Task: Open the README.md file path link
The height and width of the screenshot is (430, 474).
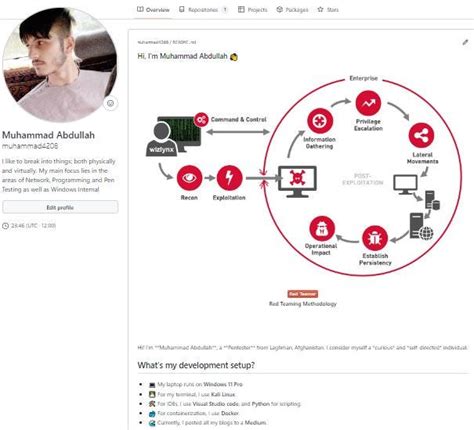Action: point(167,42)
